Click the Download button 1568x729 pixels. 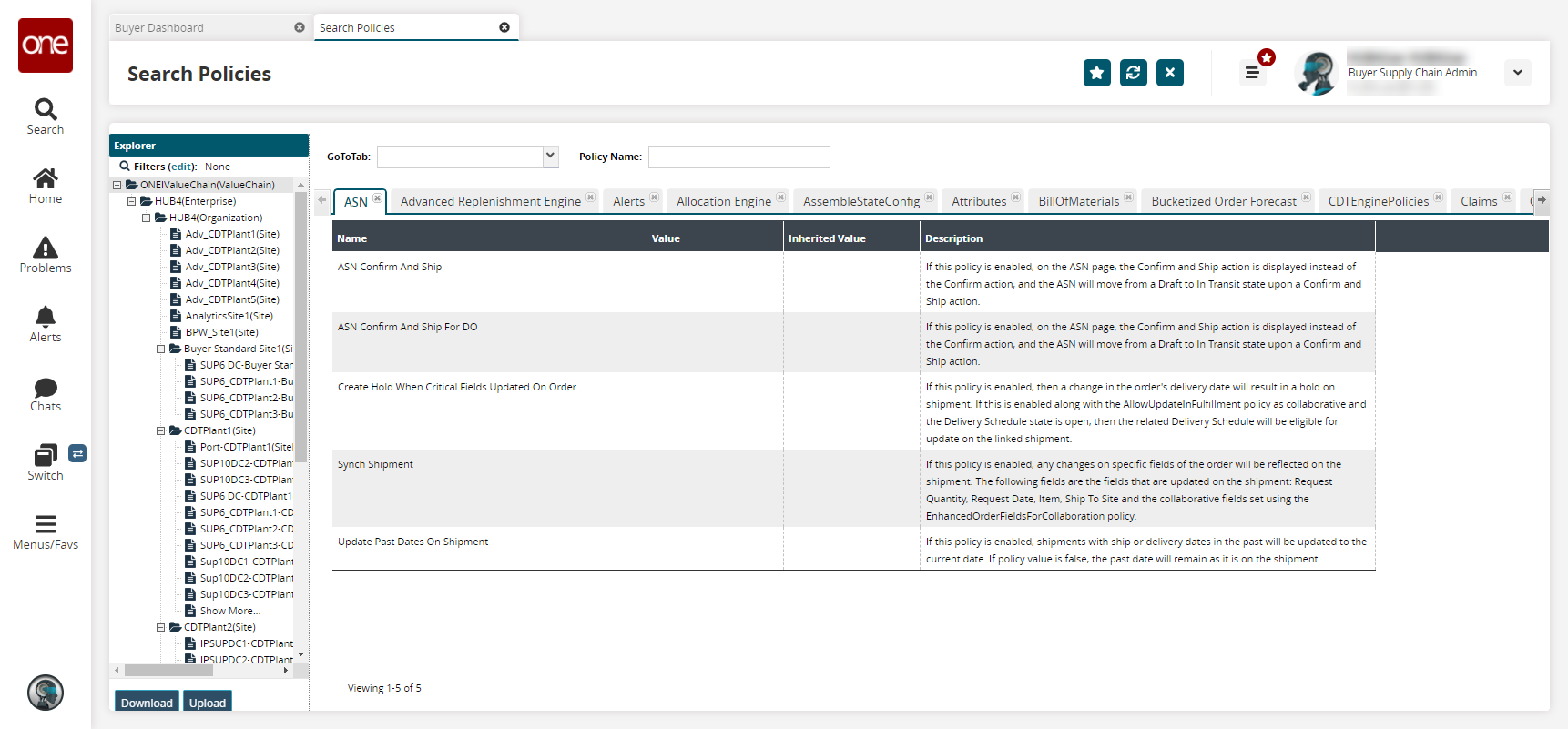(147, 702)
